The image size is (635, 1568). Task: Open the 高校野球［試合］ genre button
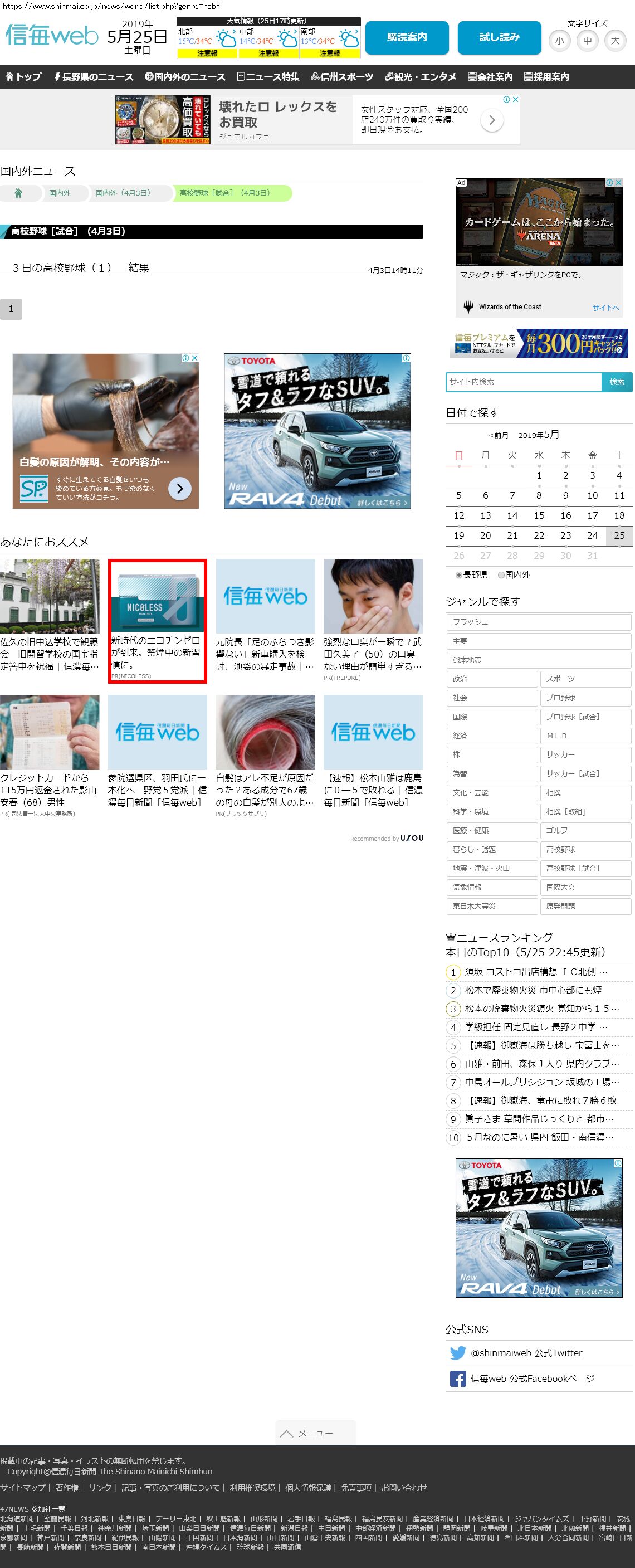tap(587, 869)
